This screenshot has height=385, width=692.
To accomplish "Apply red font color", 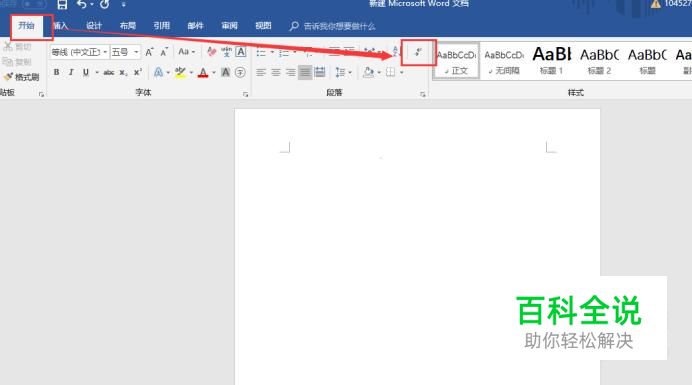I will click(203, 72).
